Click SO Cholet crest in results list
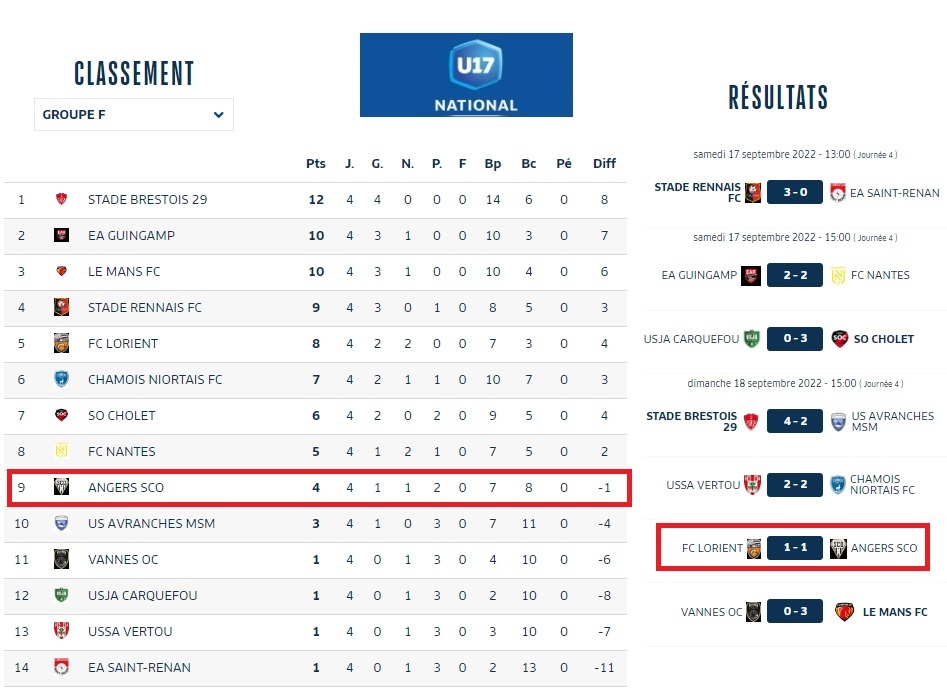Image resolution: width=947 pixels, height=692 pixels. [x=840, y=339]
